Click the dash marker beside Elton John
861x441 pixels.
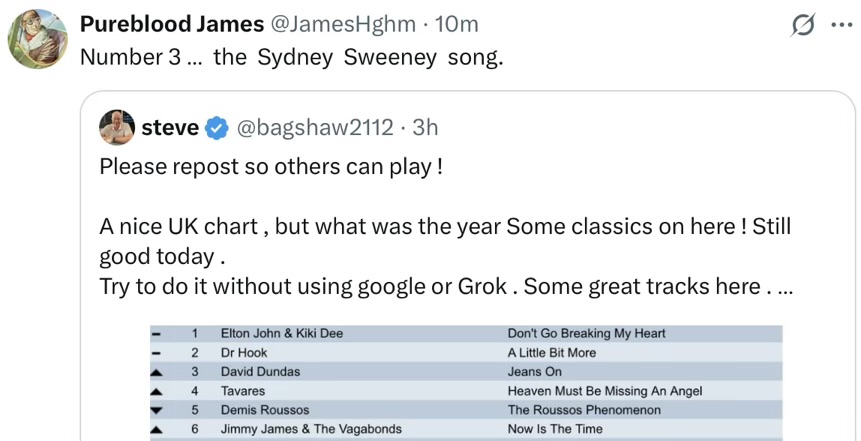156,334
